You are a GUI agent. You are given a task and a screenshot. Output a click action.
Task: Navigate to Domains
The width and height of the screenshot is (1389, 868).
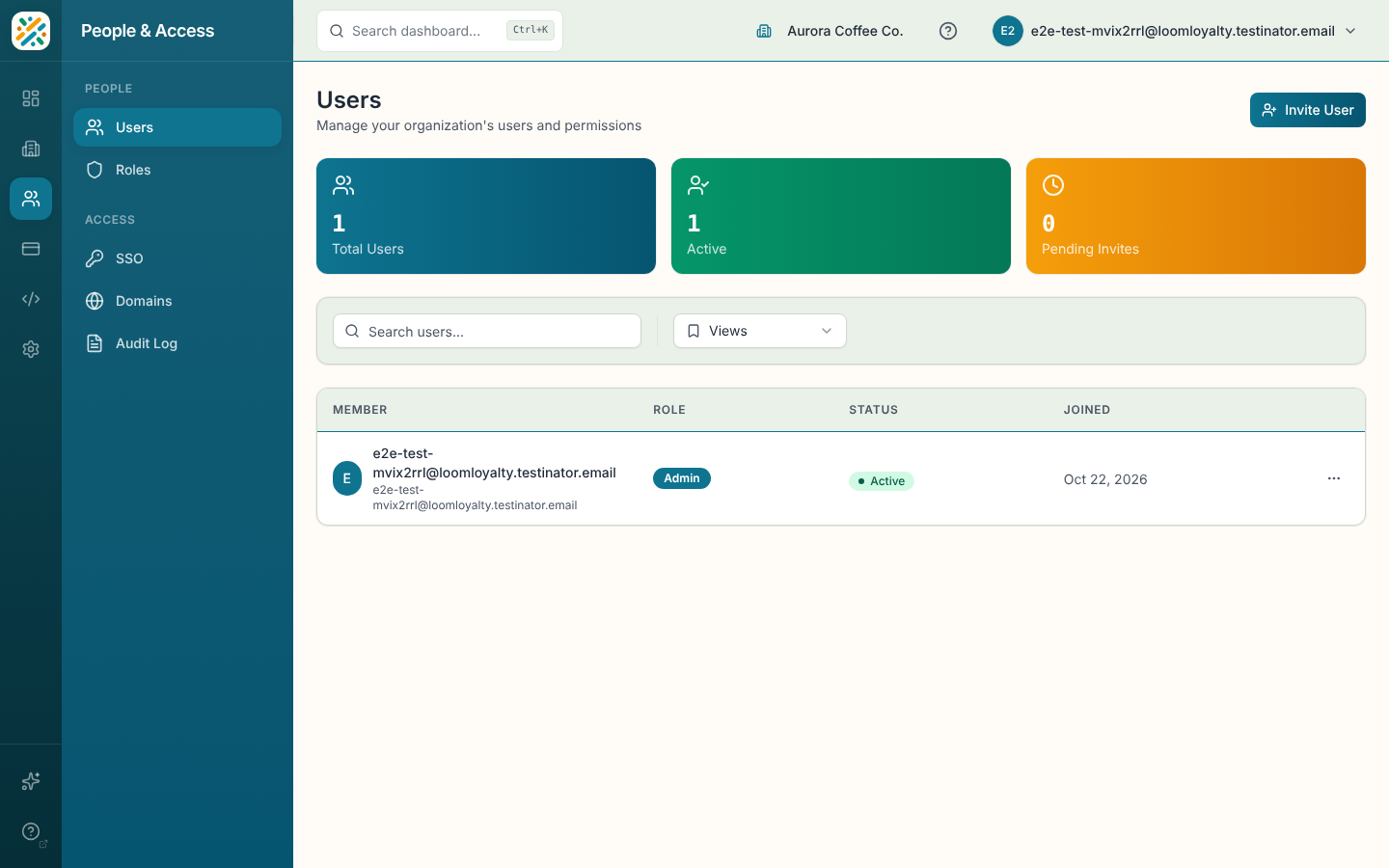(x=177, y=301)
